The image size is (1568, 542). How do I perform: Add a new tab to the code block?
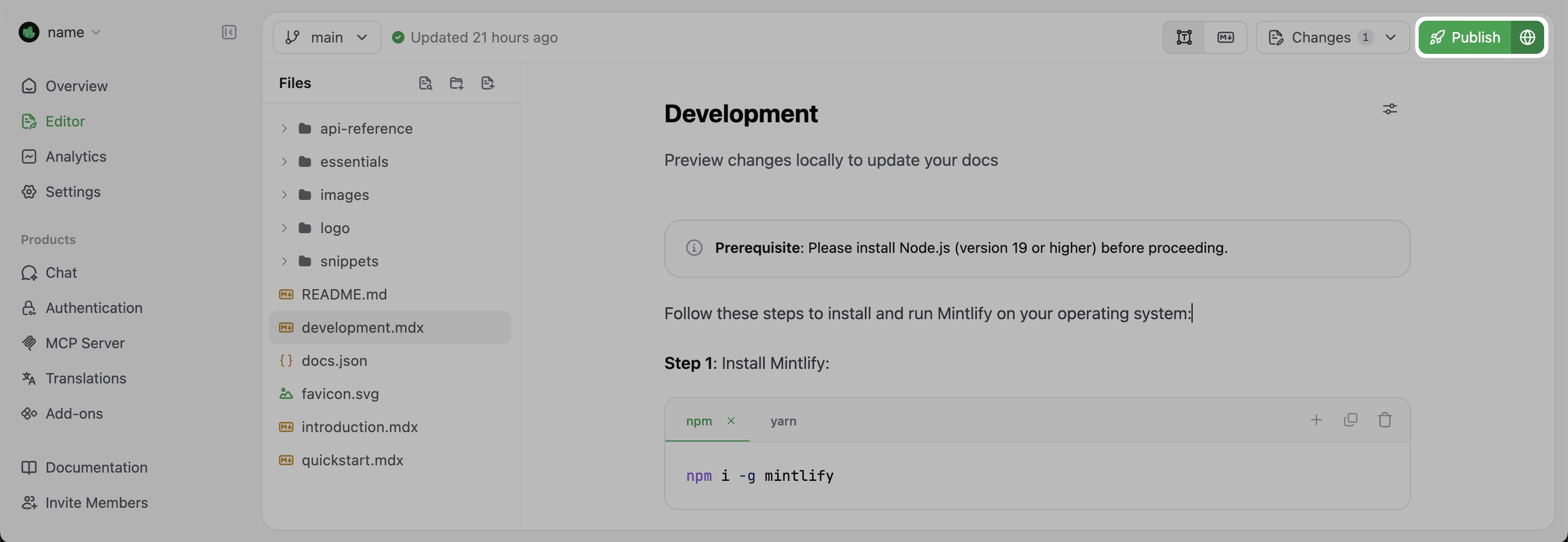point(1317,420)
